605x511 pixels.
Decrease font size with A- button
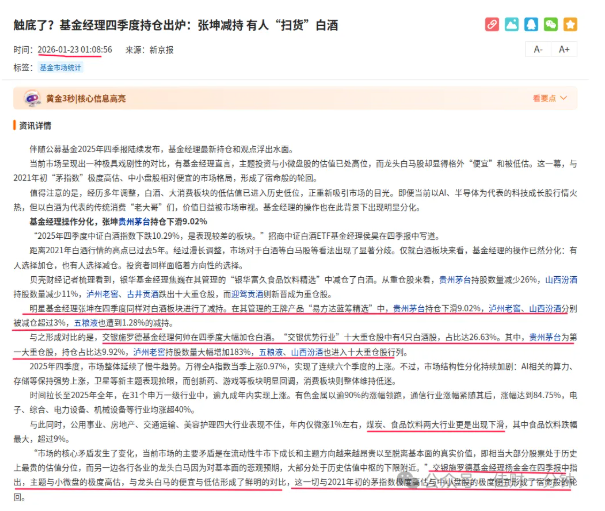click(x=538, y=49)
